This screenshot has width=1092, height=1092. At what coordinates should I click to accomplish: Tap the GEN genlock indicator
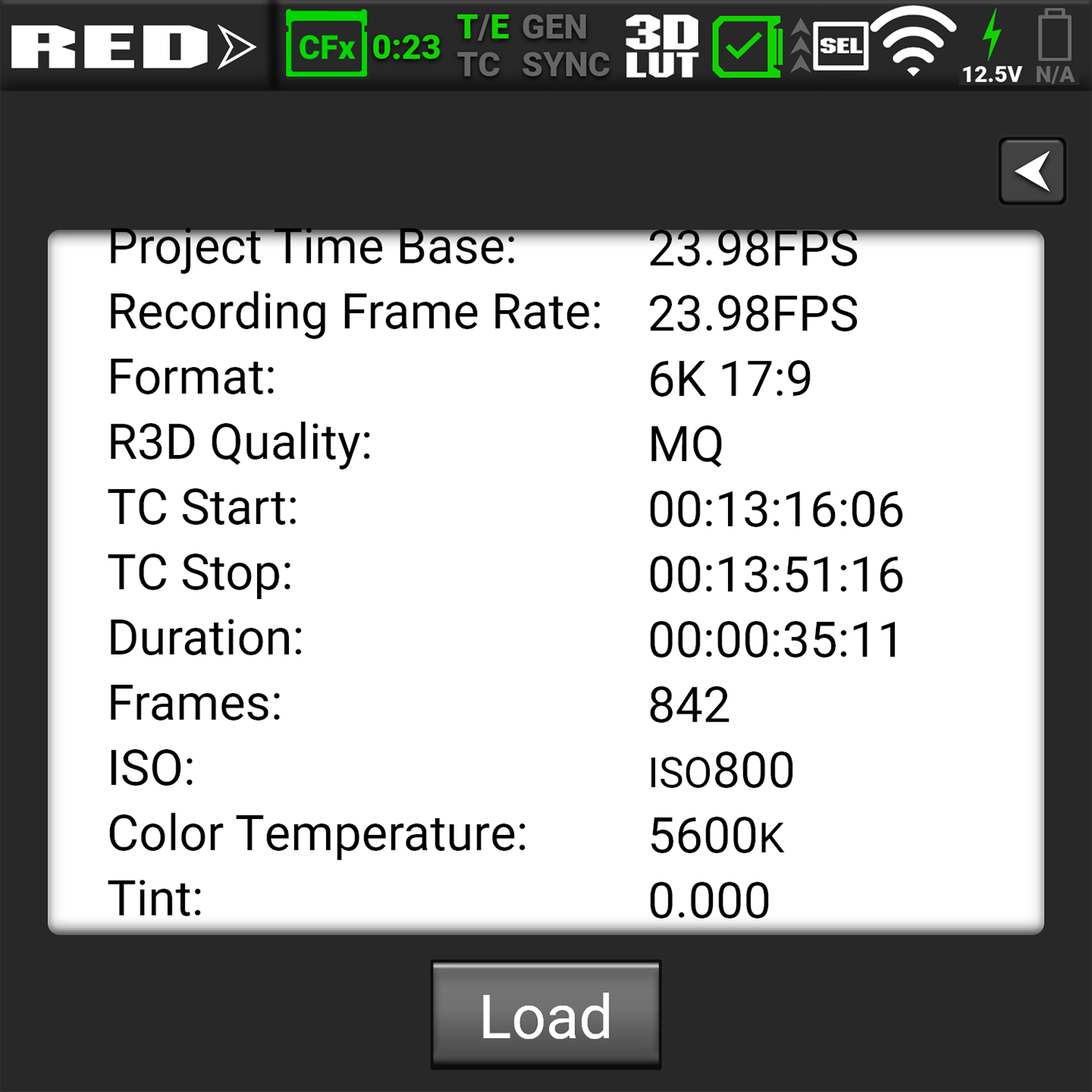coord(554,28)
